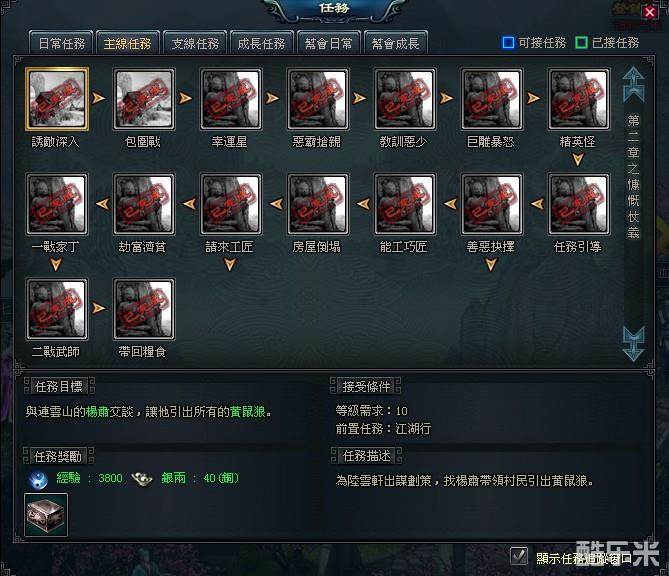Close the 任務 window with red X
The height and width of the screenshot is (576, 669).
(x=649, y=12)
